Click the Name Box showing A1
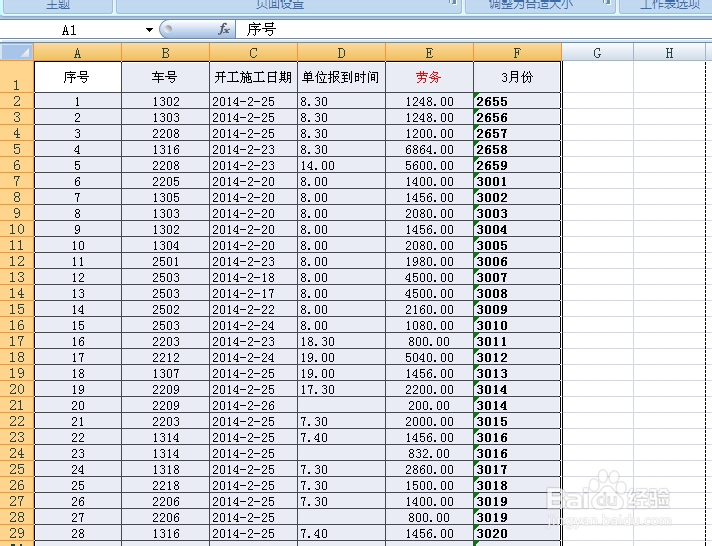This screenshot has width=712, height=546. [69, 30]
